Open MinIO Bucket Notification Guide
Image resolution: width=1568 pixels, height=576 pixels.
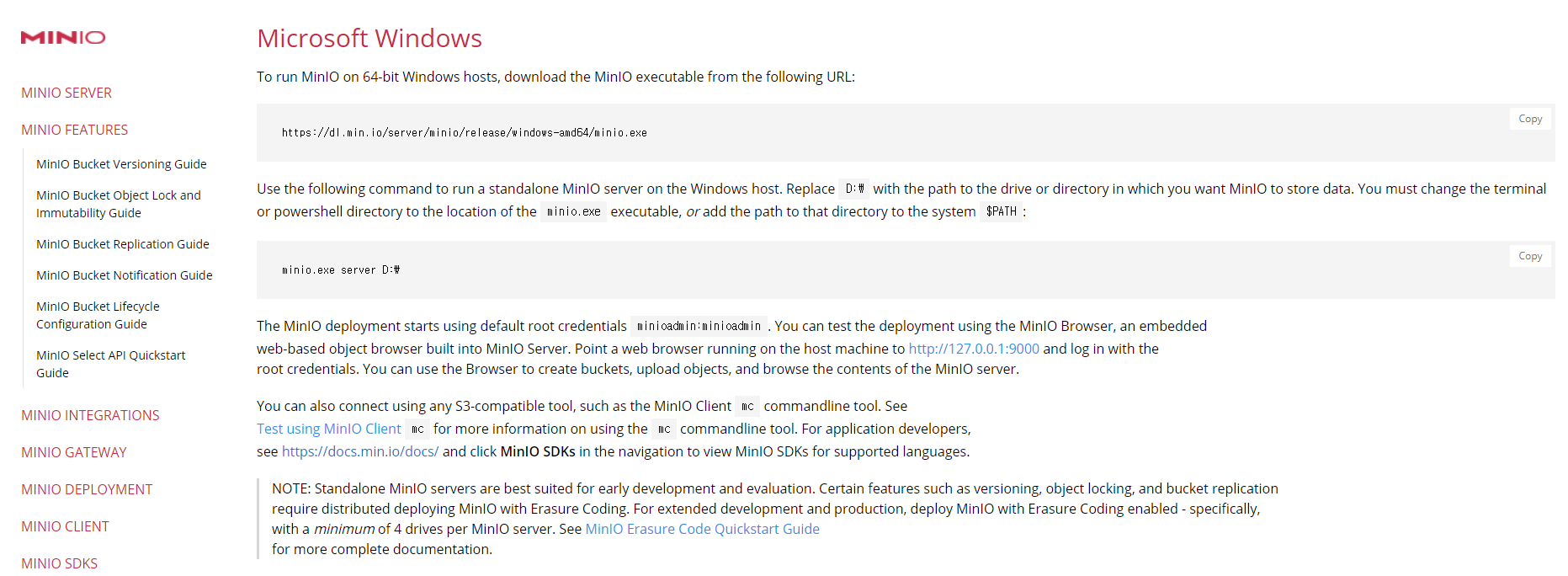tap(125, 275)
